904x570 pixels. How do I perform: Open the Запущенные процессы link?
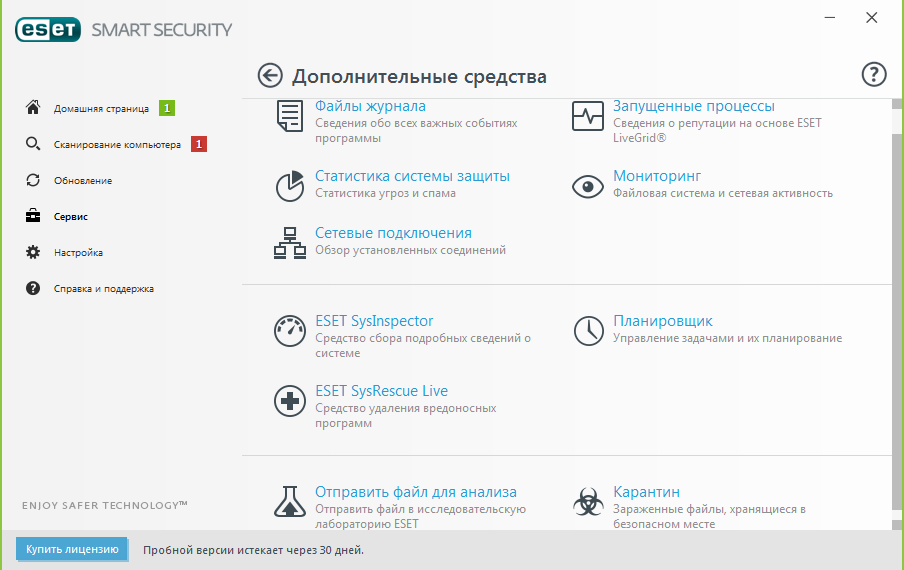point(694,106)
